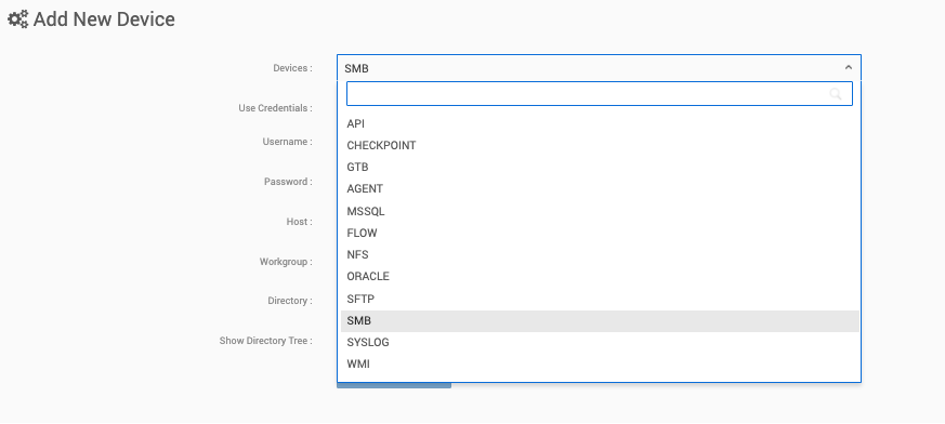Click inside the dropdown search field
This screenshot has width=945, height=424.
(599, 94)
